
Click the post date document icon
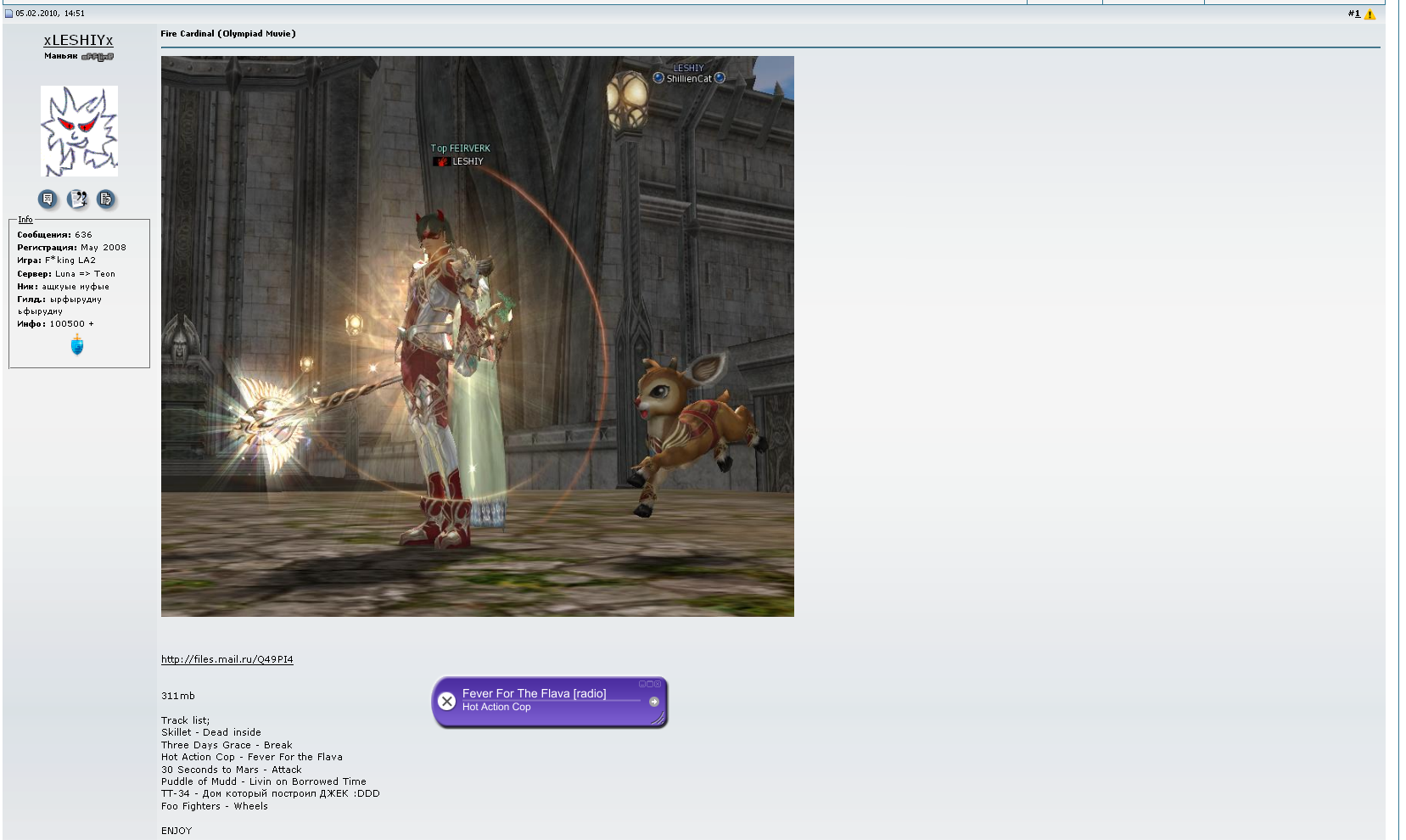9,14
